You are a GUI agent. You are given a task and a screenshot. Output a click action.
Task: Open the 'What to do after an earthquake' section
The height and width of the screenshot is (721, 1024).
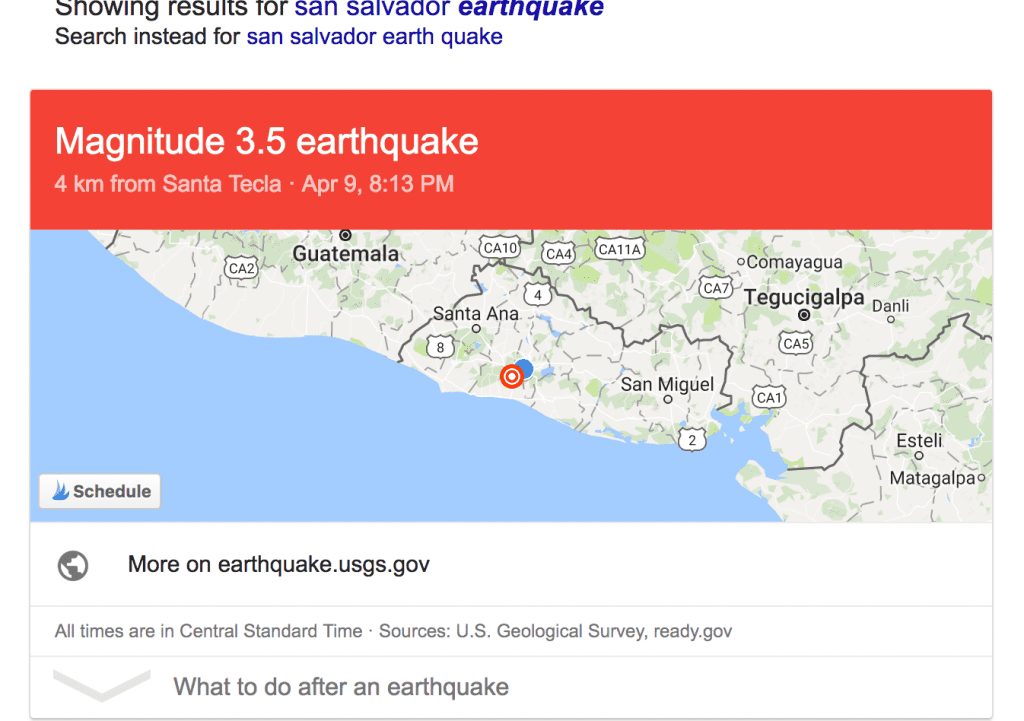coord(341,687)
